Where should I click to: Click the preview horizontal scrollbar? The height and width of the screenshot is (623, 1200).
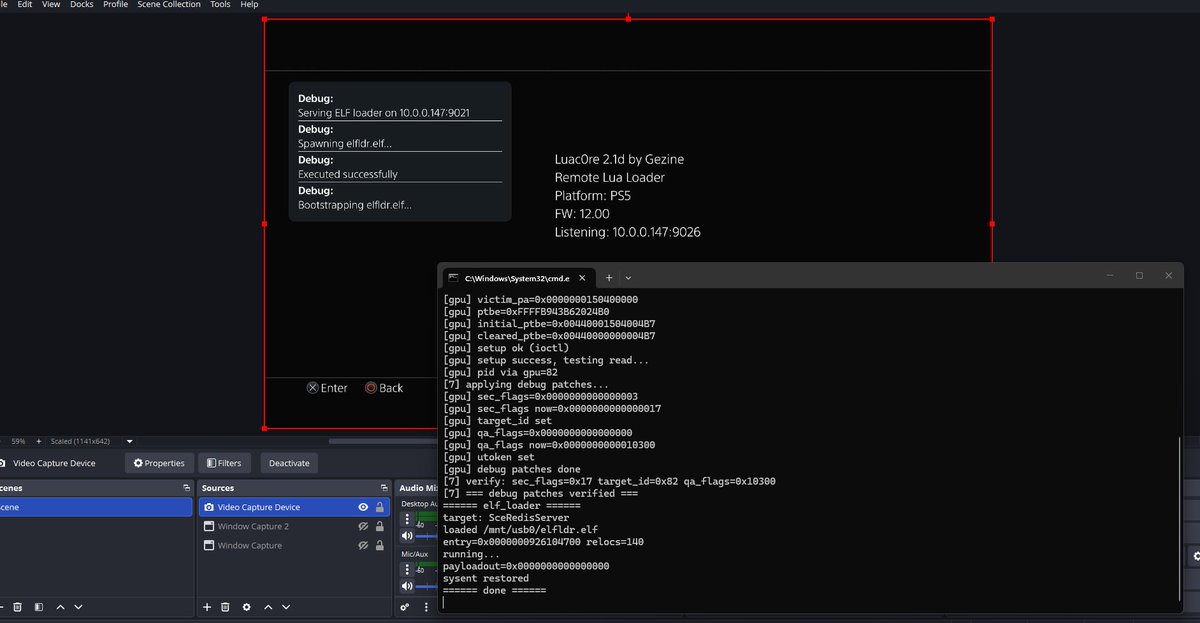[x=383, y=441]
